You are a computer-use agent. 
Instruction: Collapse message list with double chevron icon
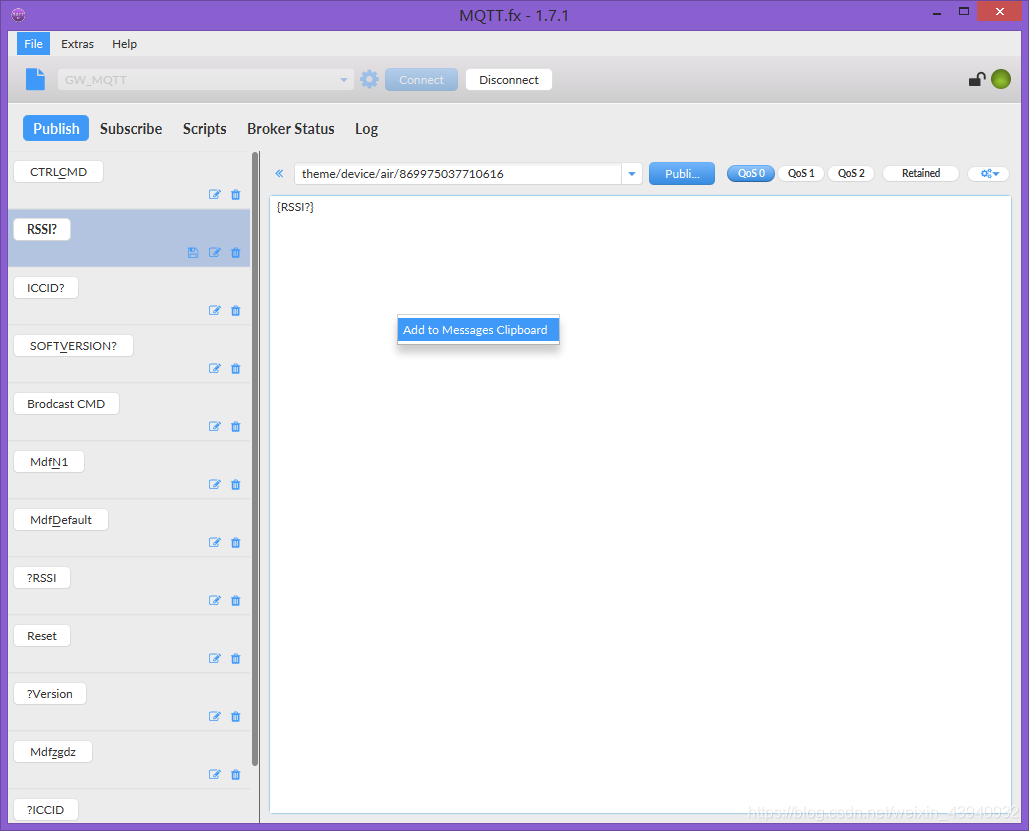279,173
